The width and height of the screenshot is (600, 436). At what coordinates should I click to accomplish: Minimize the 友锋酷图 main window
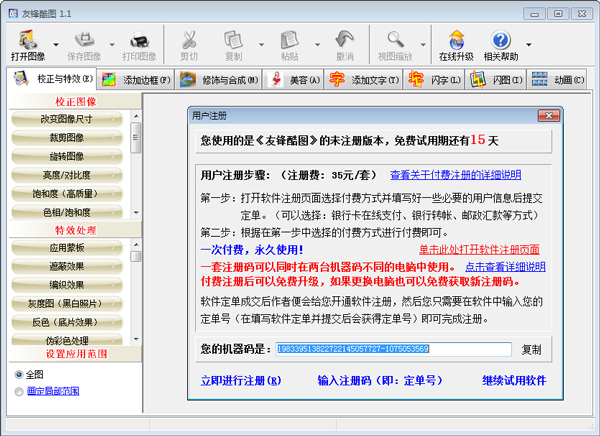[x=534, y=14]
